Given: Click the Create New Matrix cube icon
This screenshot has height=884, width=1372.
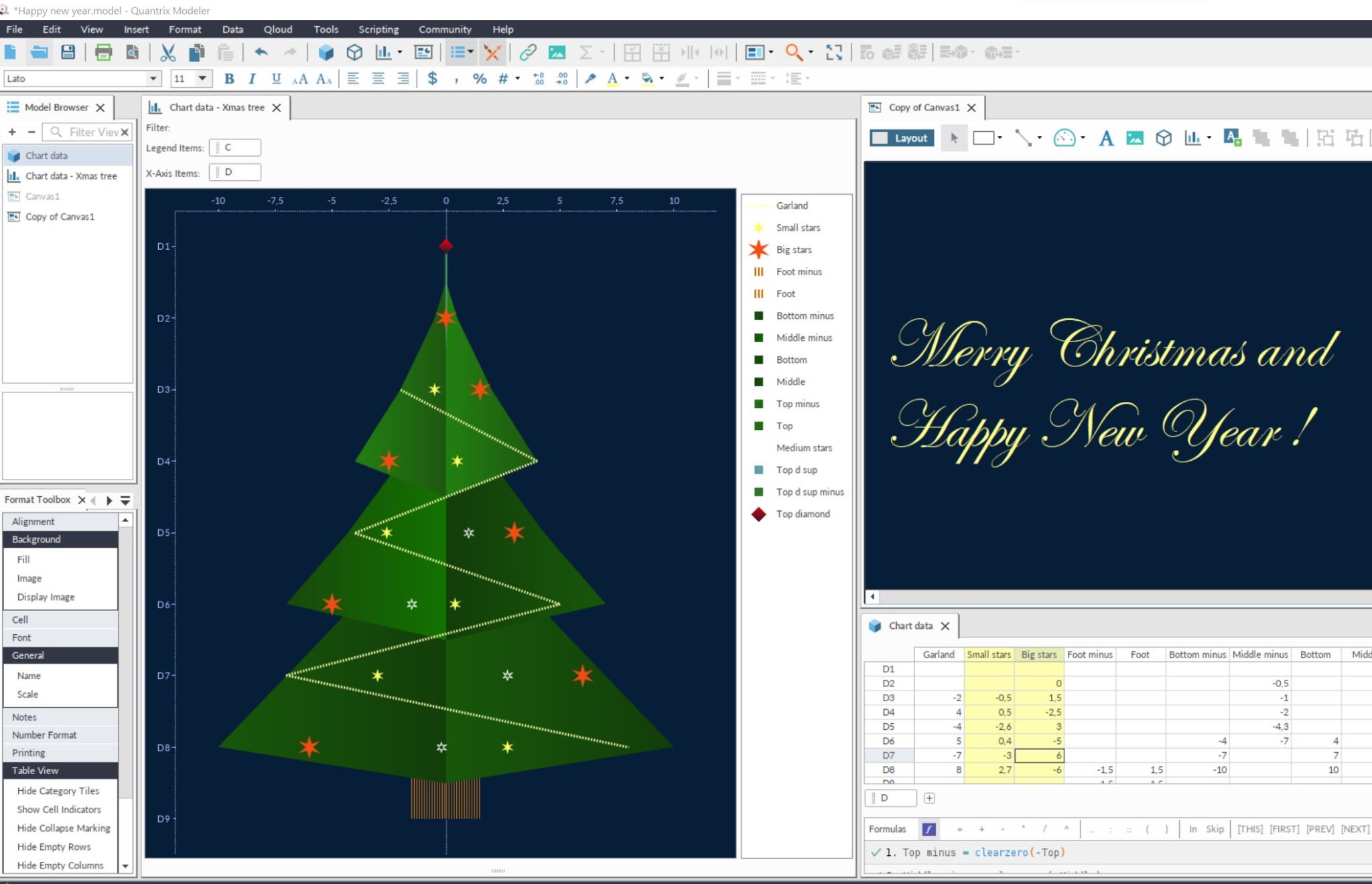Looking at the screenshot, I should (326, 52).
